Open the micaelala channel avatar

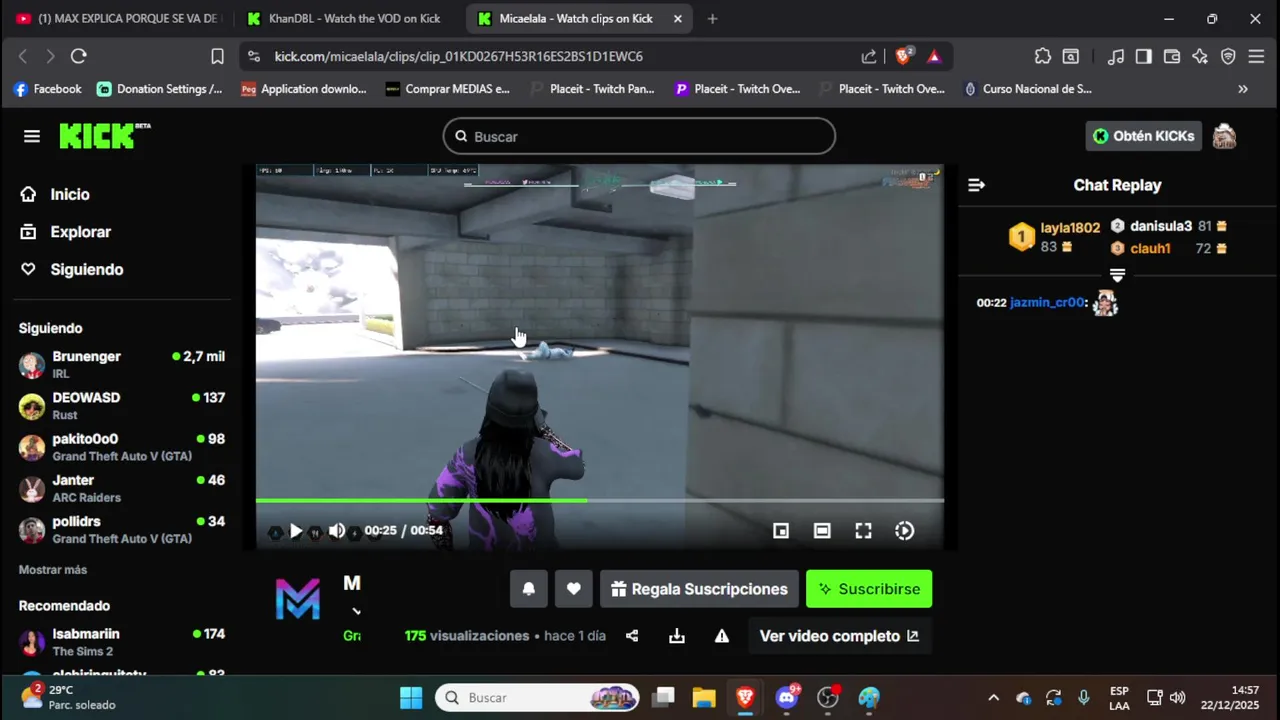(297, 599)
